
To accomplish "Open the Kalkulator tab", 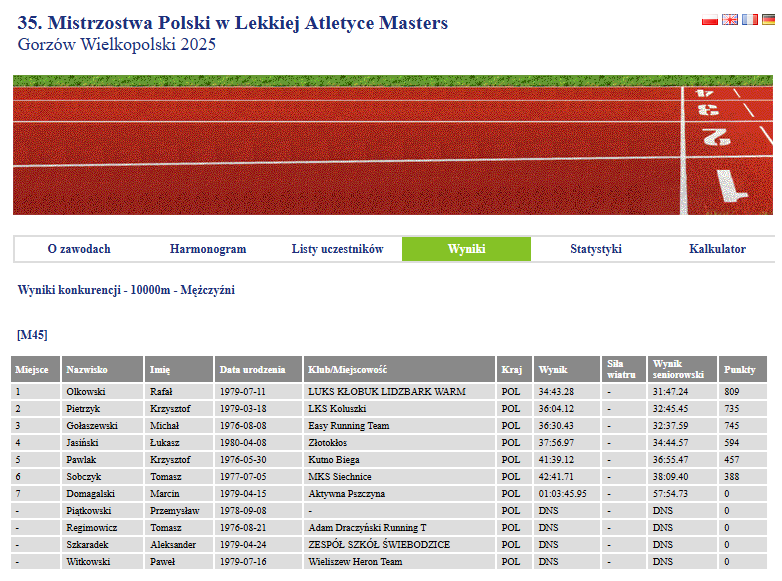I will [x=717, y=249].
